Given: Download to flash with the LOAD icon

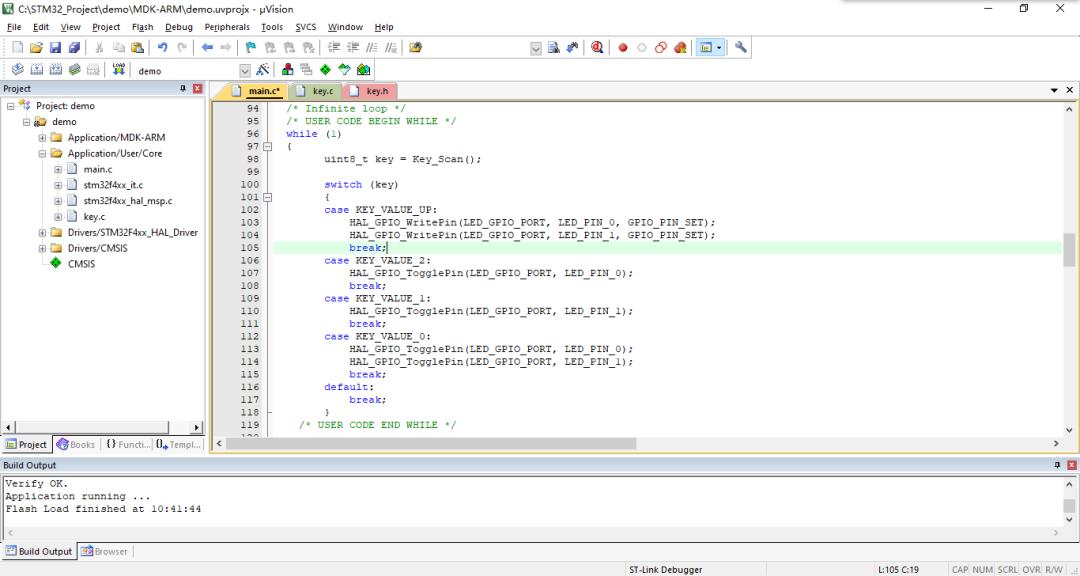Looking at the screenshot, I should pyautogui.click(x=118, y=70).
